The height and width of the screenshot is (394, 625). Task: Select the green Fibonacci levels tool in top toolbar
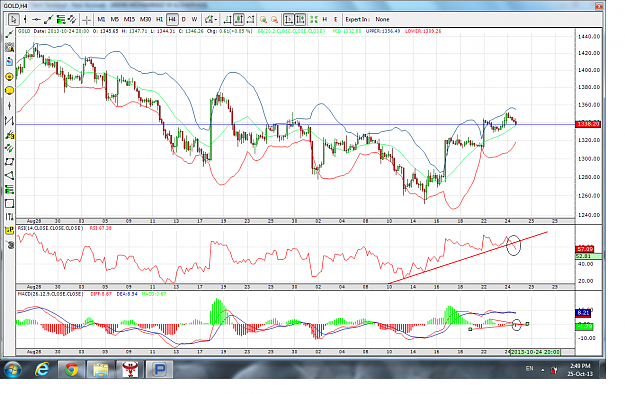pos(61,19)
